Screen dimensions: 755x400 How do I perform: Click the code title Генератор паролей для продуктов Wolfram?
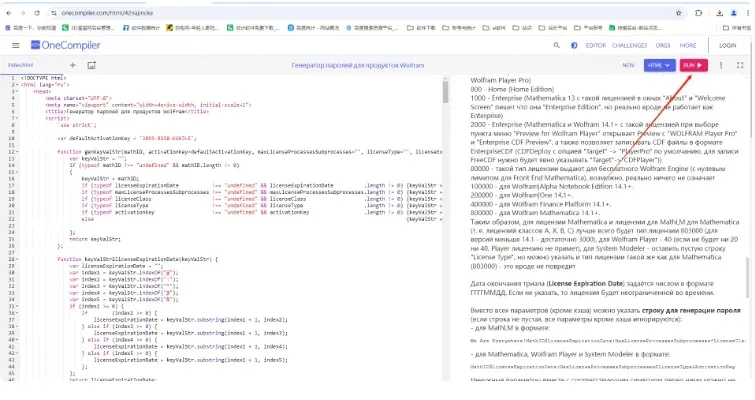[x=358, y=65]
